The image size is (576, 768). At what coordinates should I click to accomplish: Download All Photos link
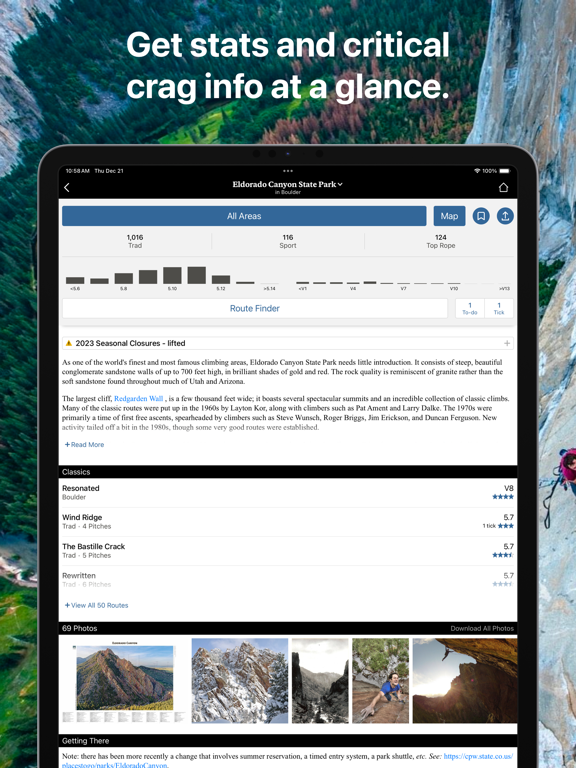(482, 628)
